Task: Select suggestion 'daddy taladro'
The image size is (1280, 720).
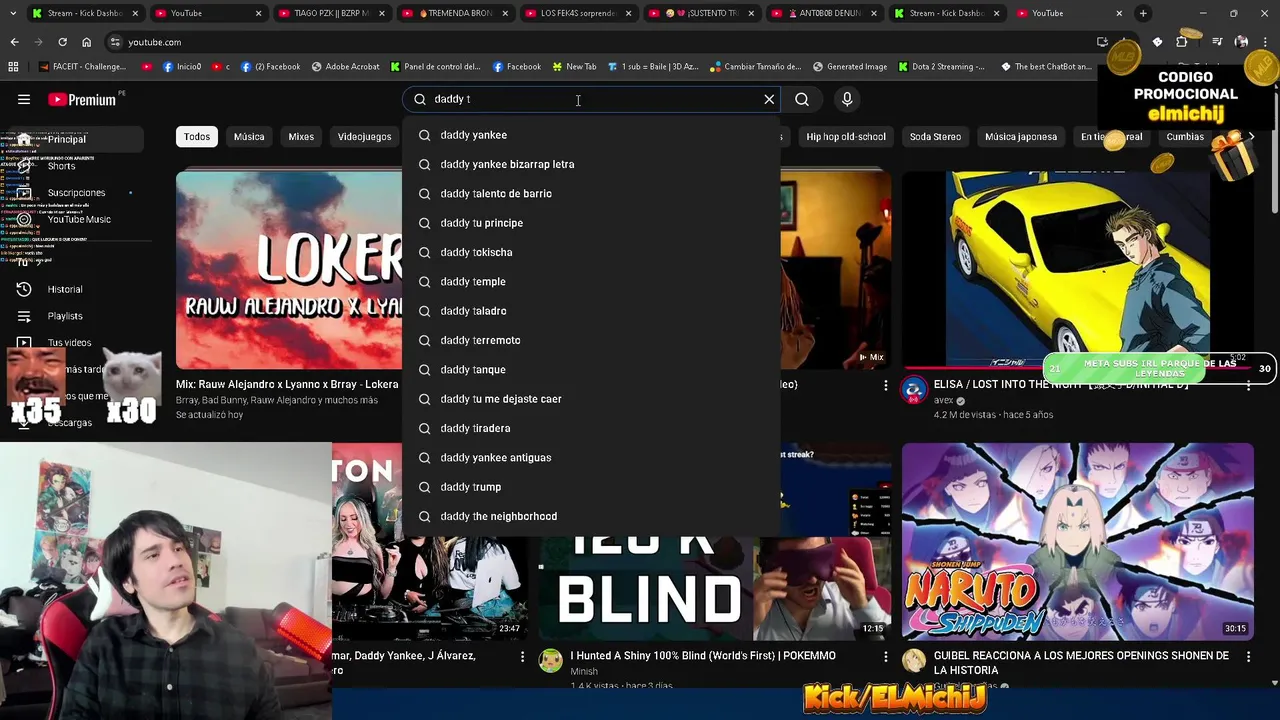Action: 591,311
